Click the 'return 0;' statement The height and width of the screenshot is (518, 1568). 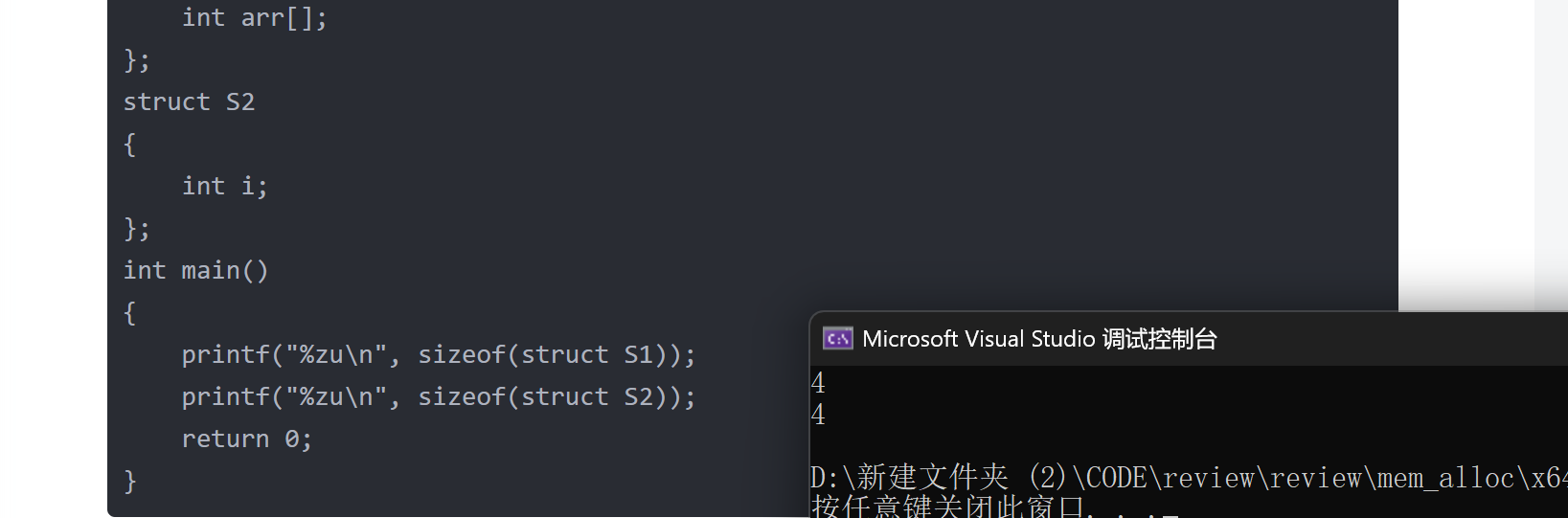pos(246,439)
